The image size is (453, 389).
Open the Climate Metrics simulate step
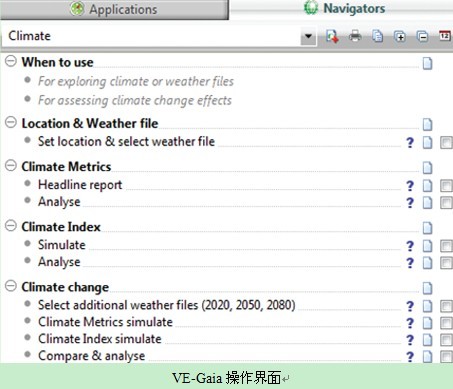pos(105,322)
